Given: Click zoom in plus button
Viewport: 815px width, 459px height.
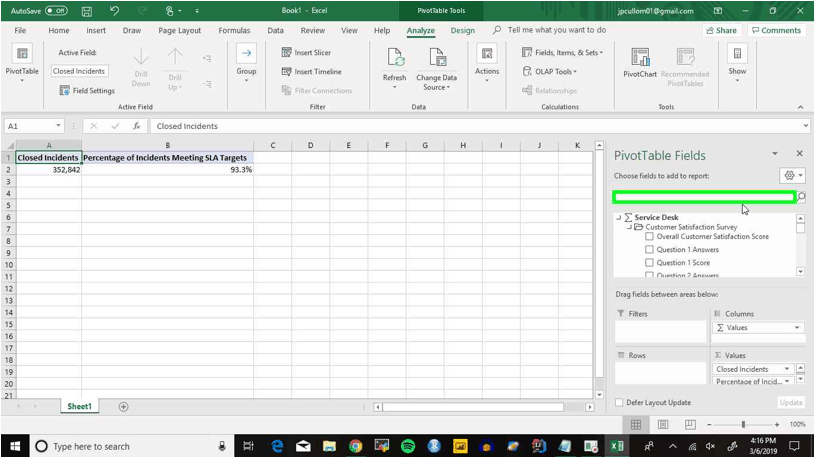Looking at the screenshot, I should 777,425.
